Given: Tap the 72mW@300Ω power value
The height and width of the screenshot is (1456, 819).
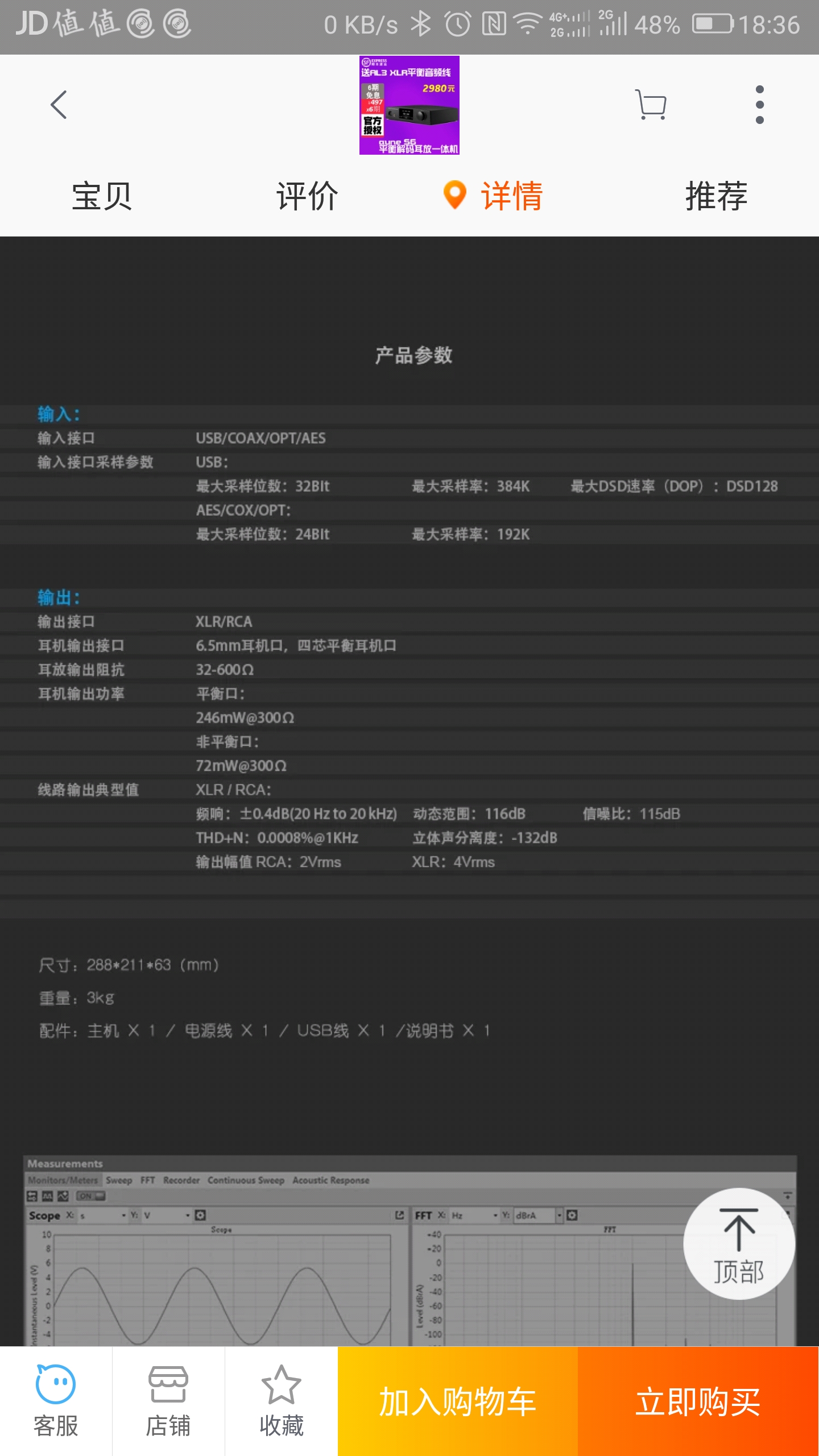Looking at the screenshot, I should (241, 766).
